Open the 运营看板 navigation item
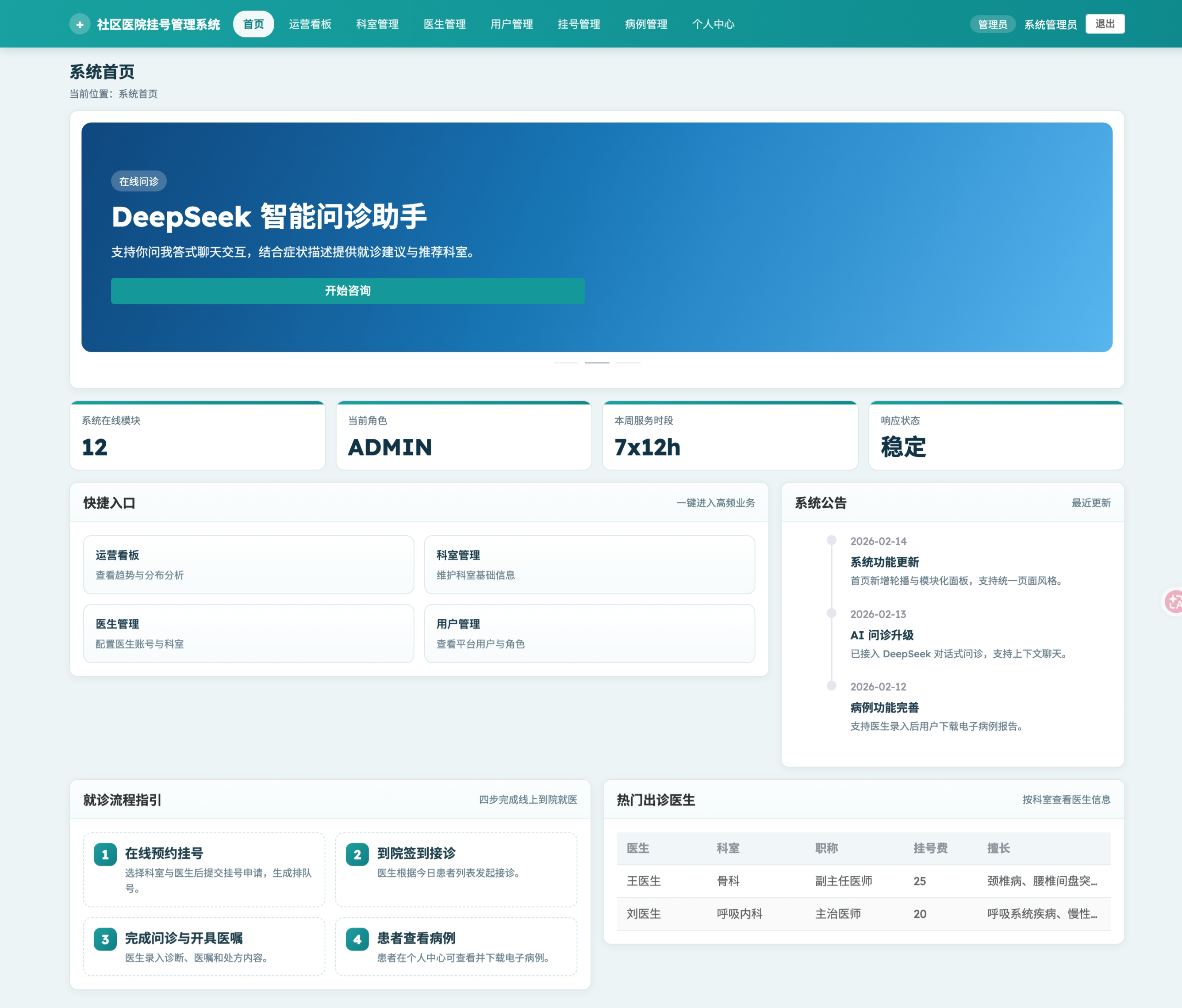This screenshot has width=1182, height=1008. click(x=311, y=24)
